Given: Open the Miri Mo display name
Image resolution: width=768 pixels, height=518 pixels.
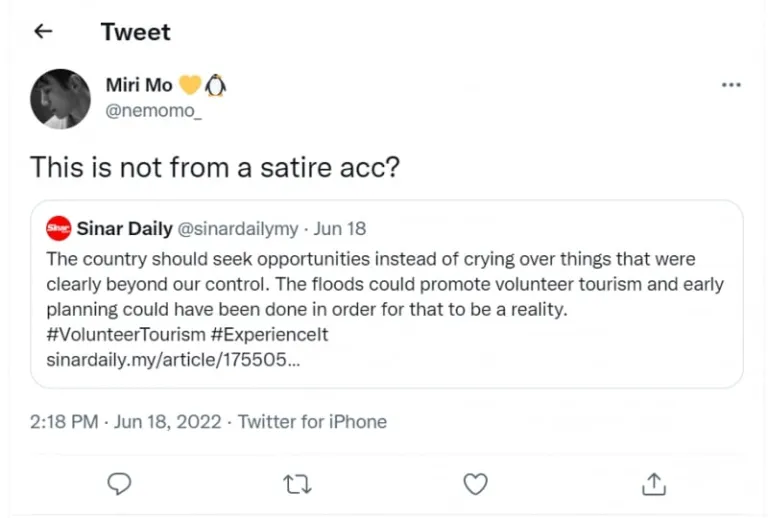Looking at the screenshot, I should [x=139, y=86].
